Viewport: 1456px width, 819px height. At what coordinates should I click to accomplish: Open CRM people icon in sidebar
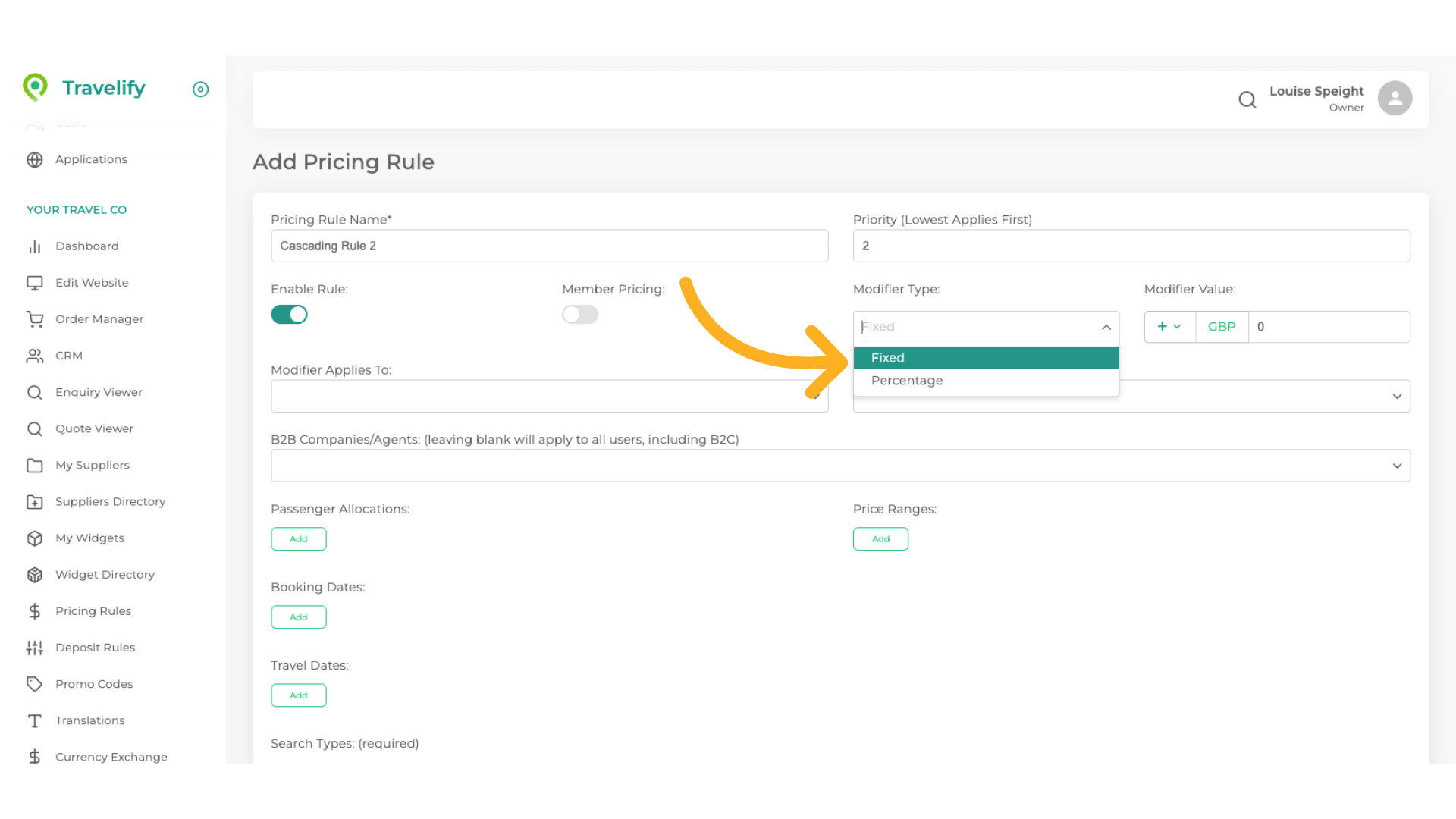(35, 356)
